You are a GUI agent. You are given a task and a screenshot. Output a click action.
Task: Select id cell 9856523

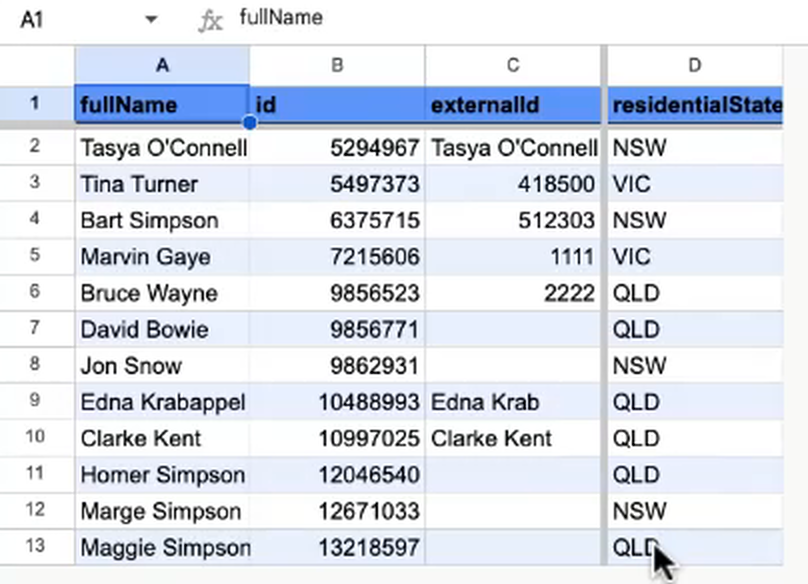(338, 293)
